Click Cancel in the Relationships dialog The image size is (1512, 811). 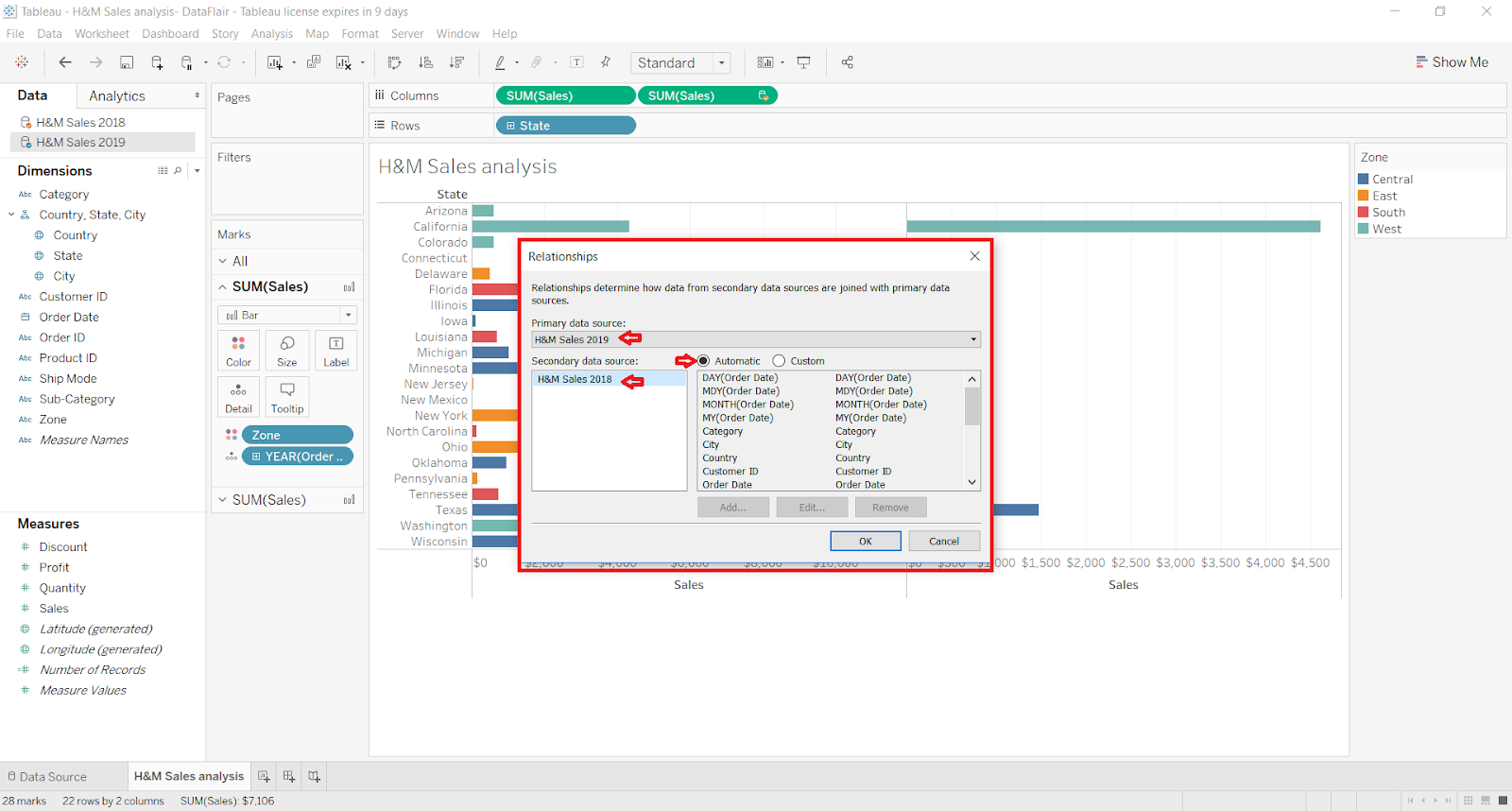pyautogui.click(x=944, y=541)
